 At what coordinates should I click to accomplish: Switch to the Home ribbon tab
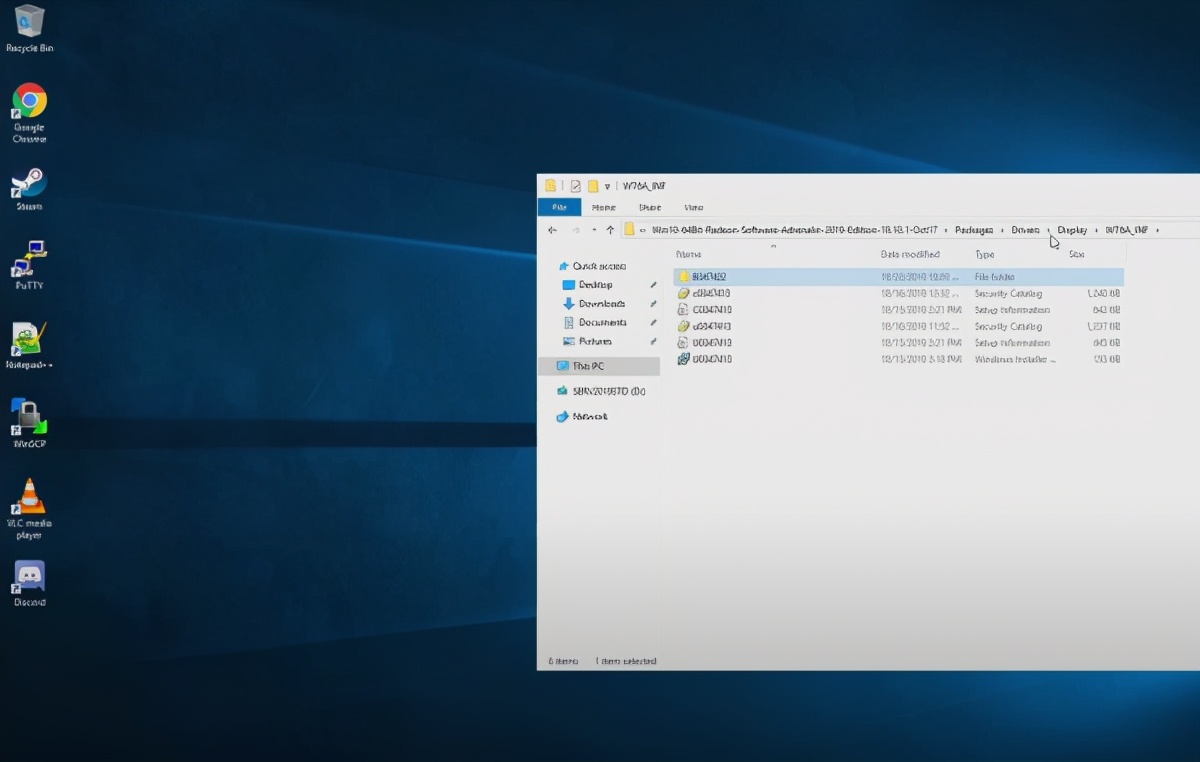click(603, 207)
